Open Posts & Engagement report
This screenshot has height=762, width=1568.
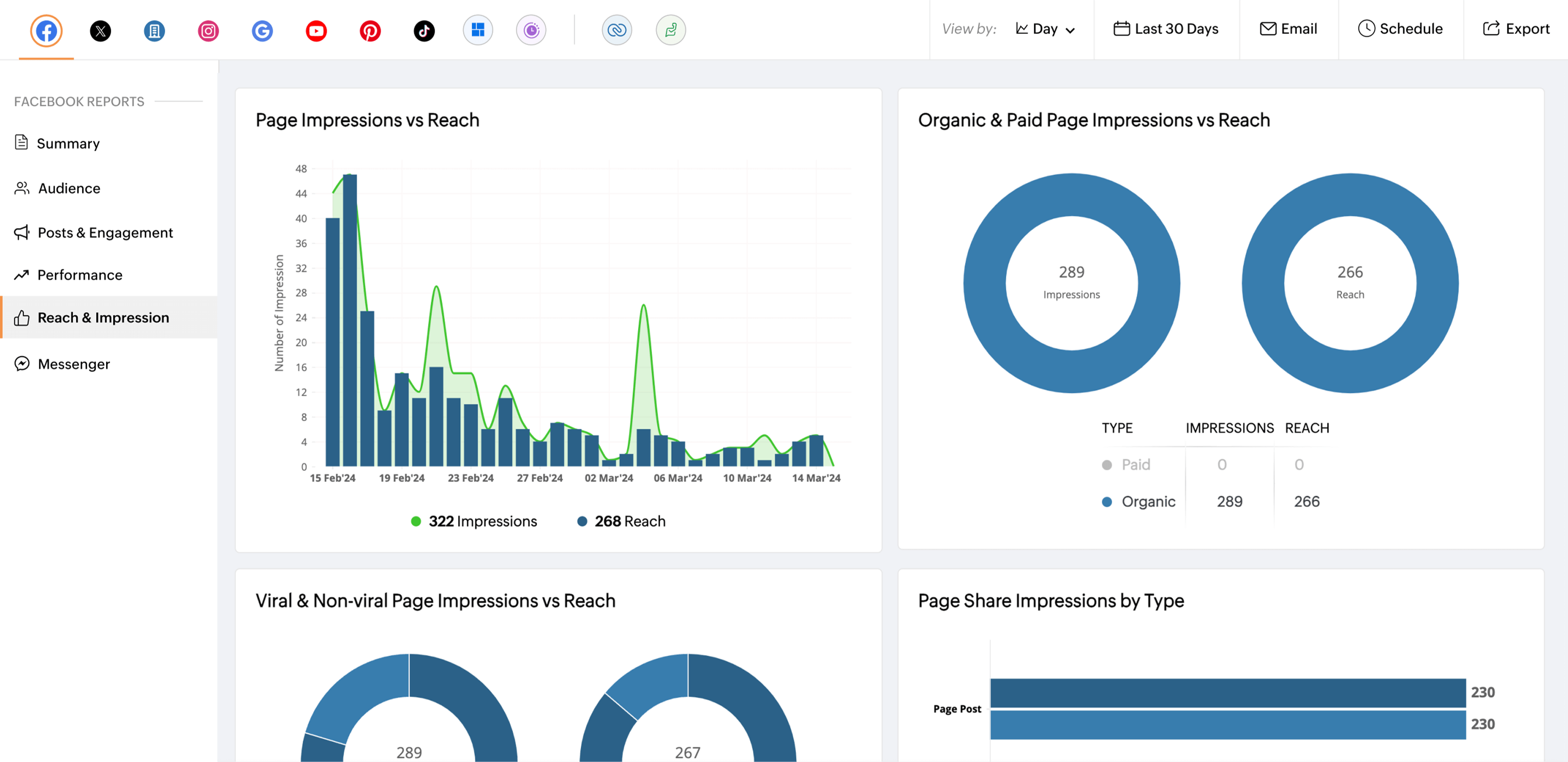105,232
